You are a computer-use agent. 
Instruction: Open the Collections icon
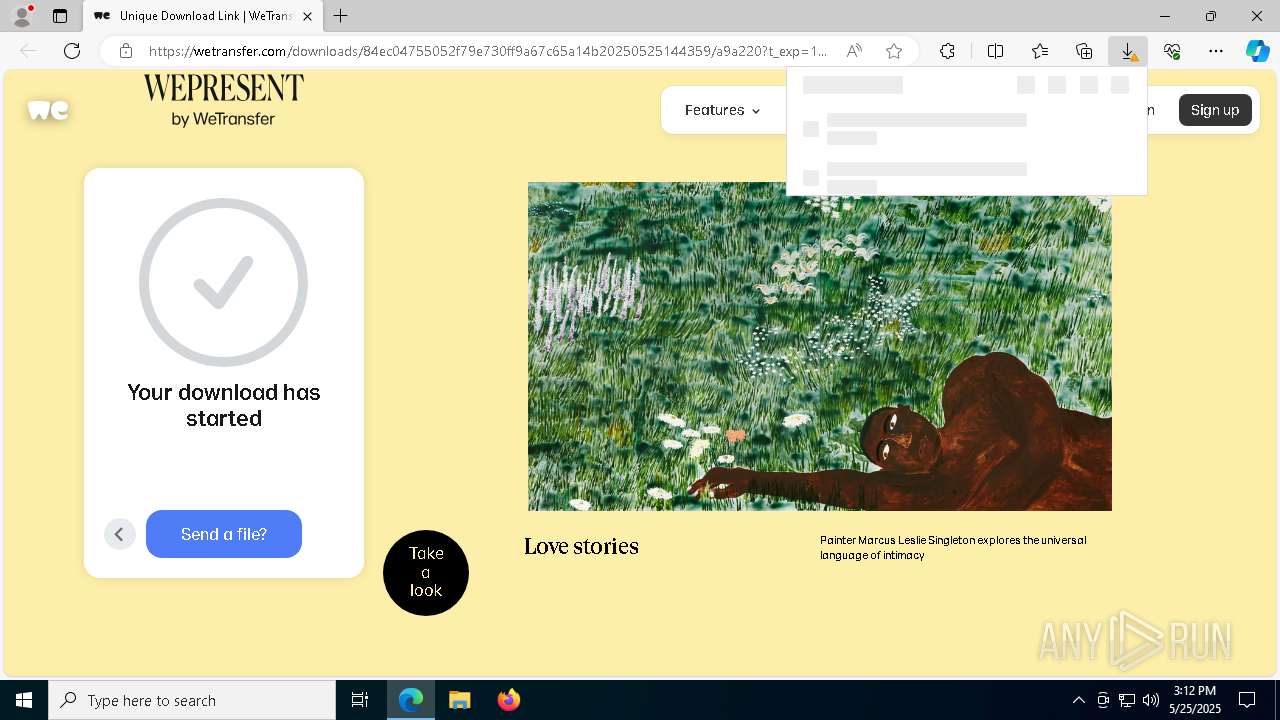pyautogui.click(x=1084, y=51)
